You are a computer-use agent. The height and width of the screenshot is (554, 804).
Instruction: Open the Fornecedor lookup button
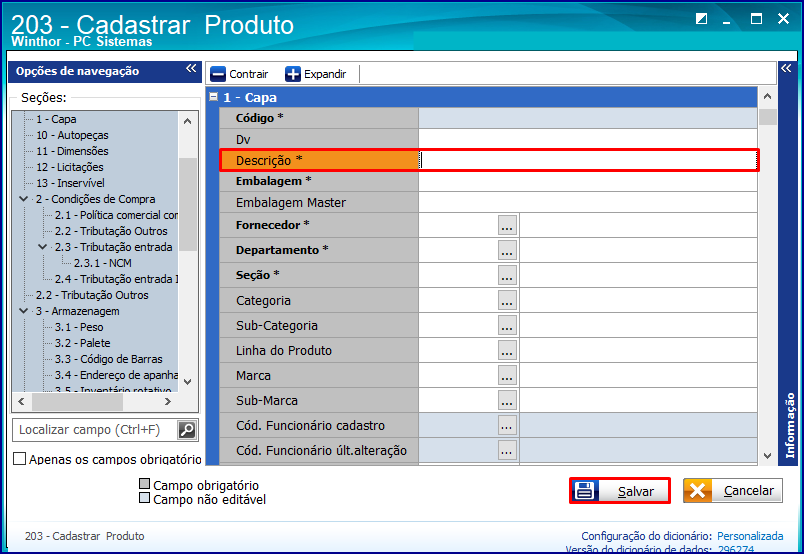[x=507, y=225]
